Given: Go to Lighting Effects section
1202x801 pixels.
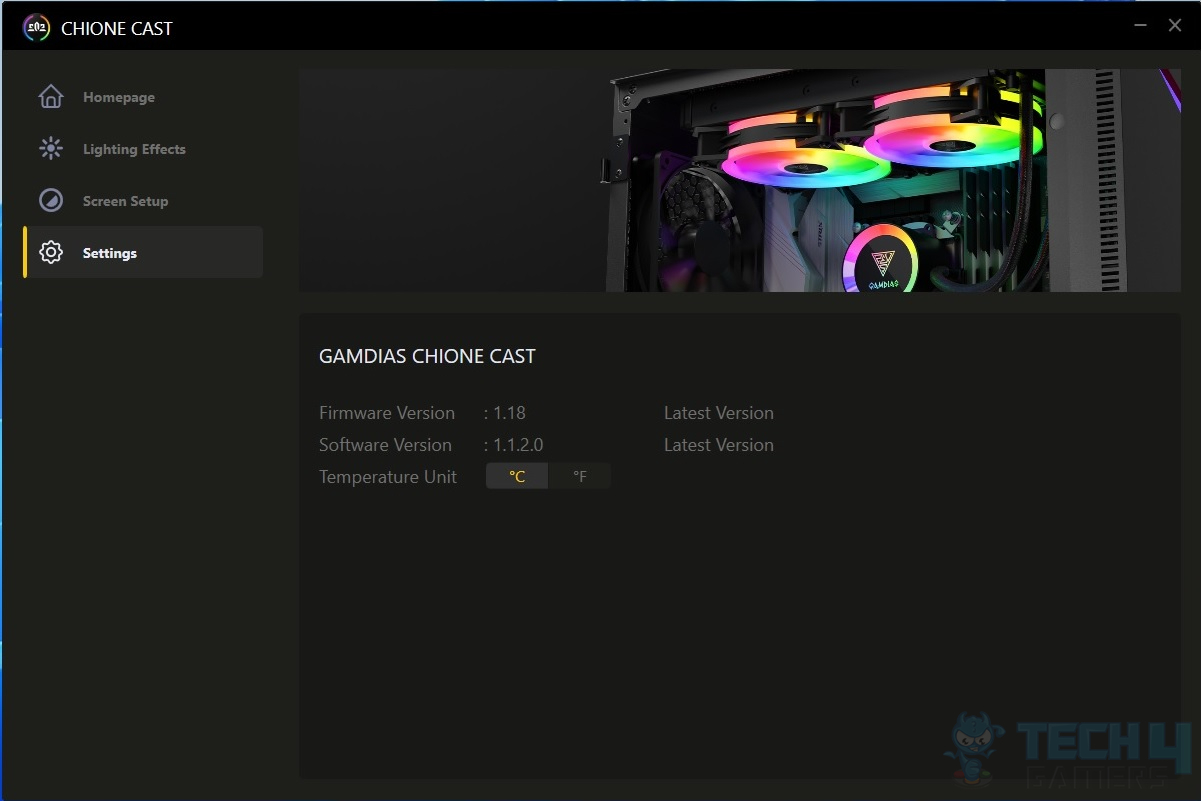Looking at the screenshot, I should pyautogui.click(x=143, y=149).
